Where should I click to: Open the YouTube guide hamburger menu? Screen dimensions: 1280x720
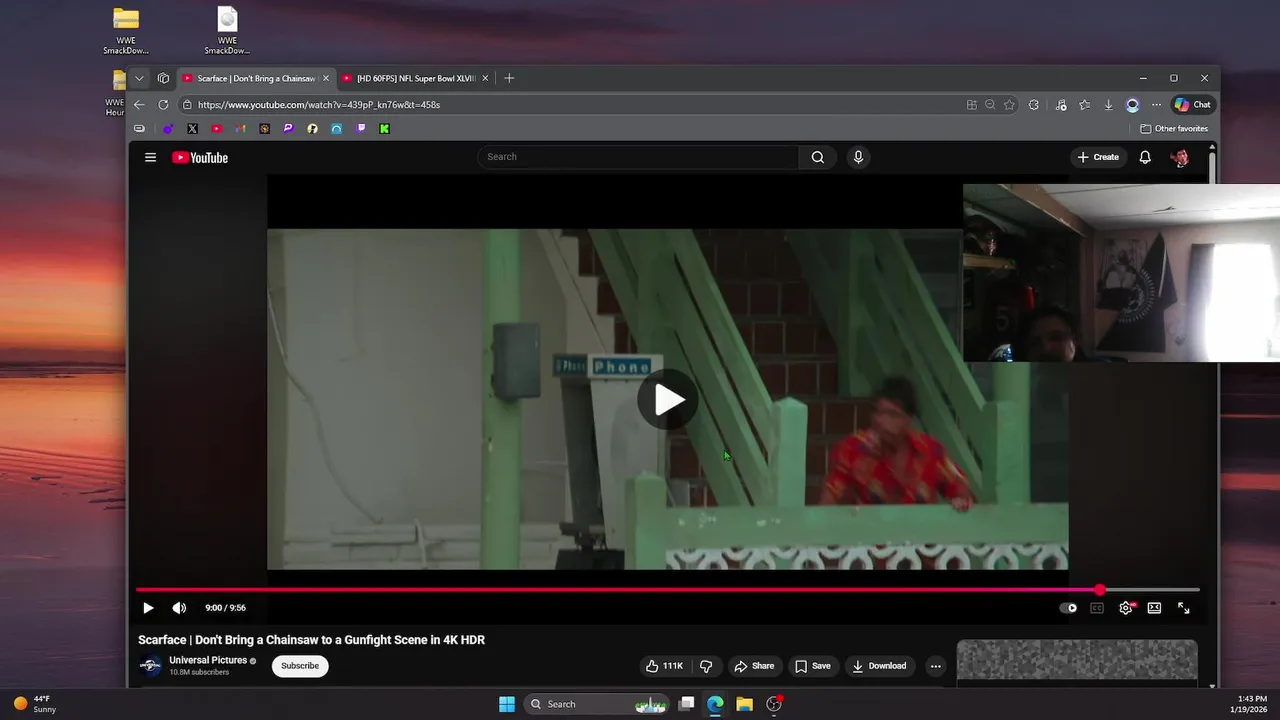(x=150, y=157)
